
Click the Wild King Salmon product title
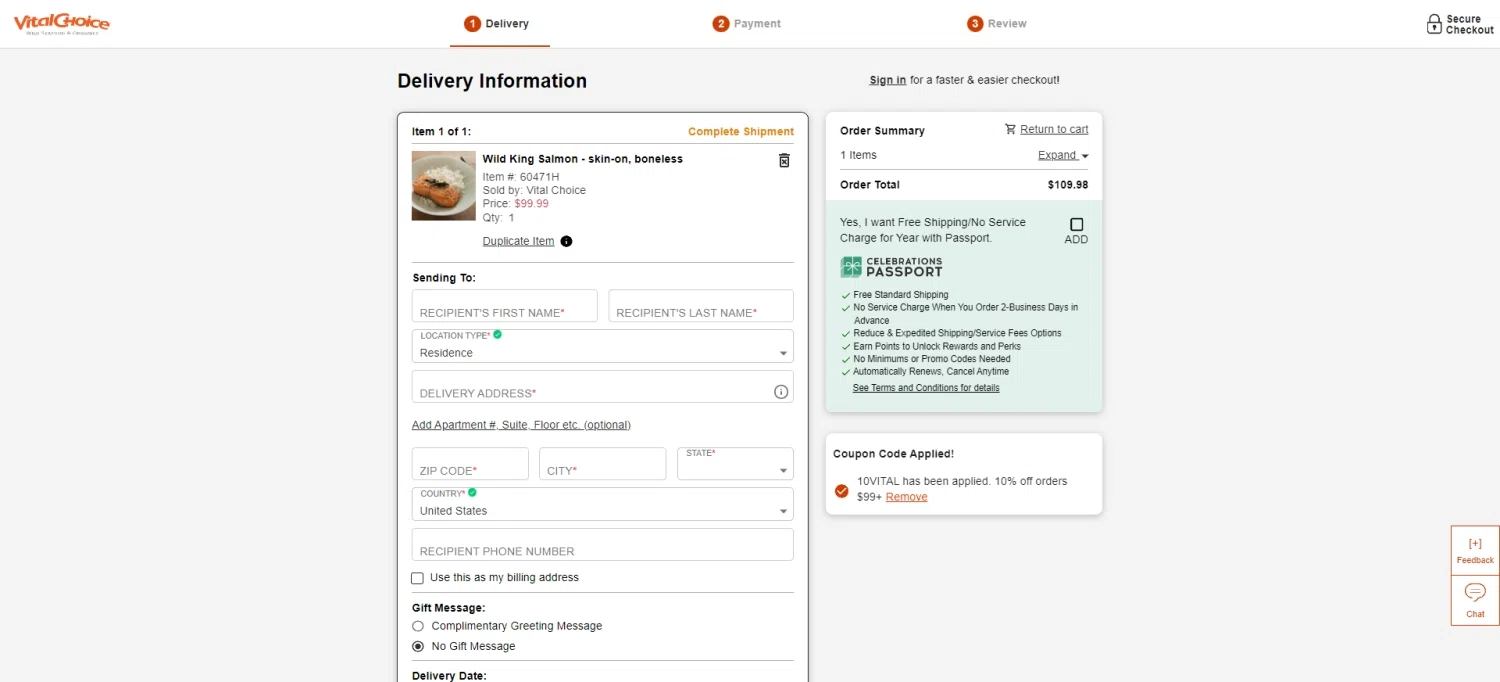coord(582,159)
